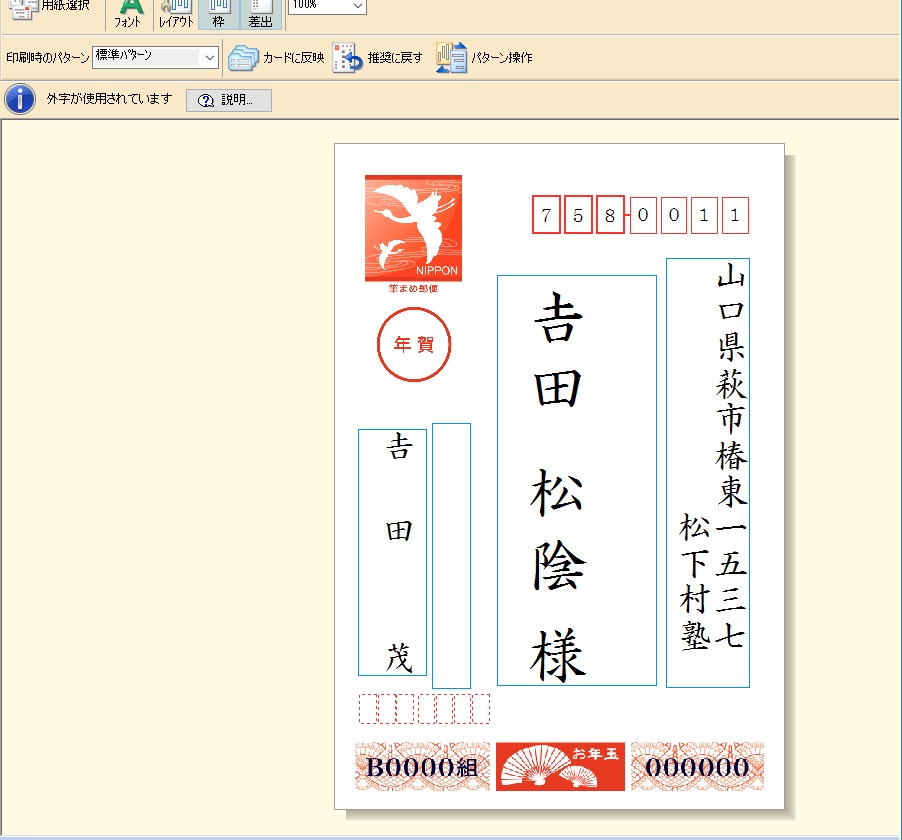Image resolution: width=902 pixels, height=840 pixels.
Task: Open the 用紙選択 paper selection tool
Action: click(x=50, y=8)
